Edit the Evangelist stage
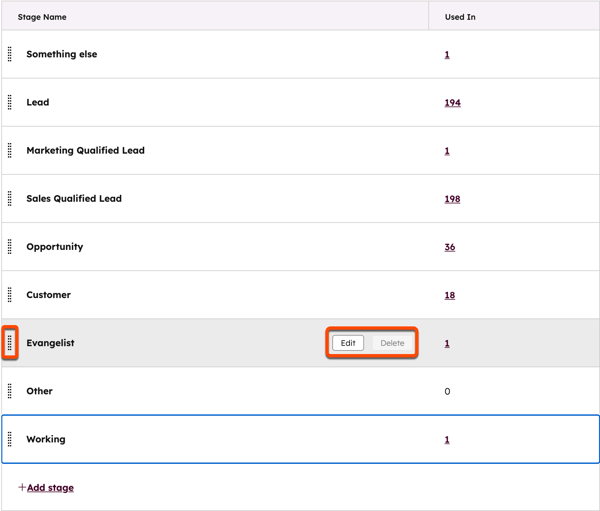The image size is (600, 511). coord(348,343)
